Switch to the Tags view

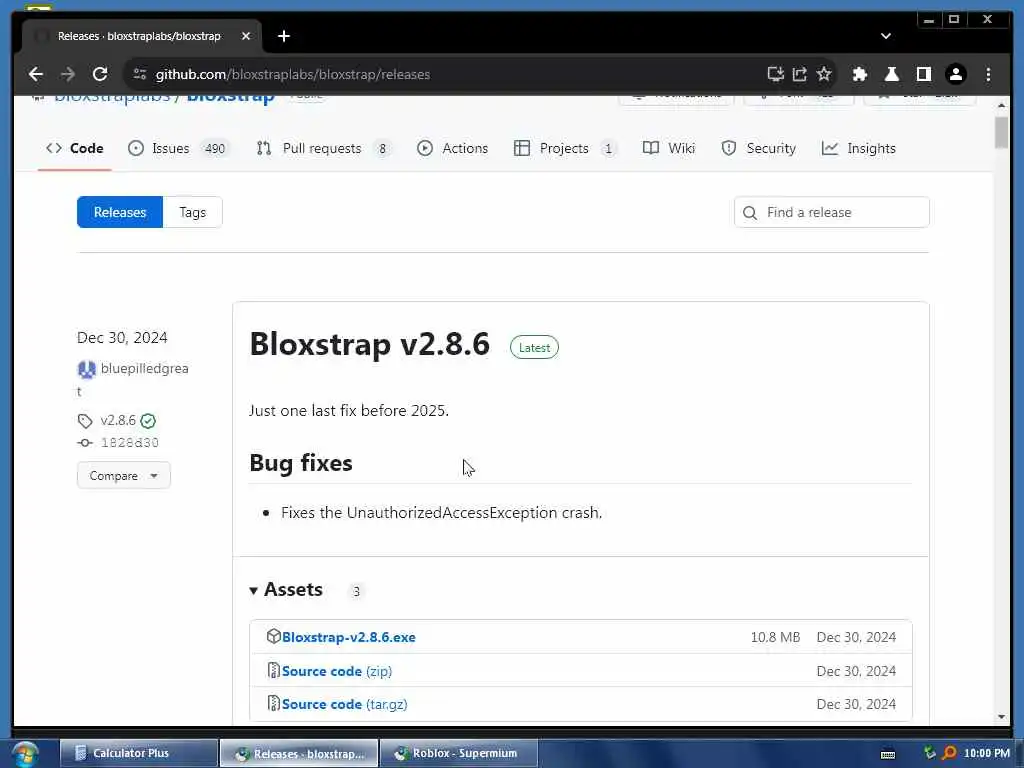click(x=193, y=212)
